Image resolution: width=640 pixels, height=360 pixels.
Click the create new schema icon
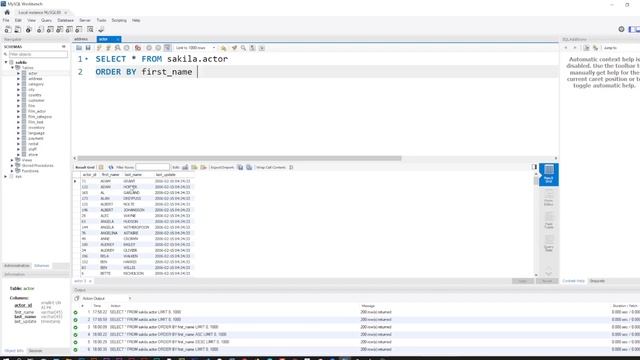tap(40, 29)
